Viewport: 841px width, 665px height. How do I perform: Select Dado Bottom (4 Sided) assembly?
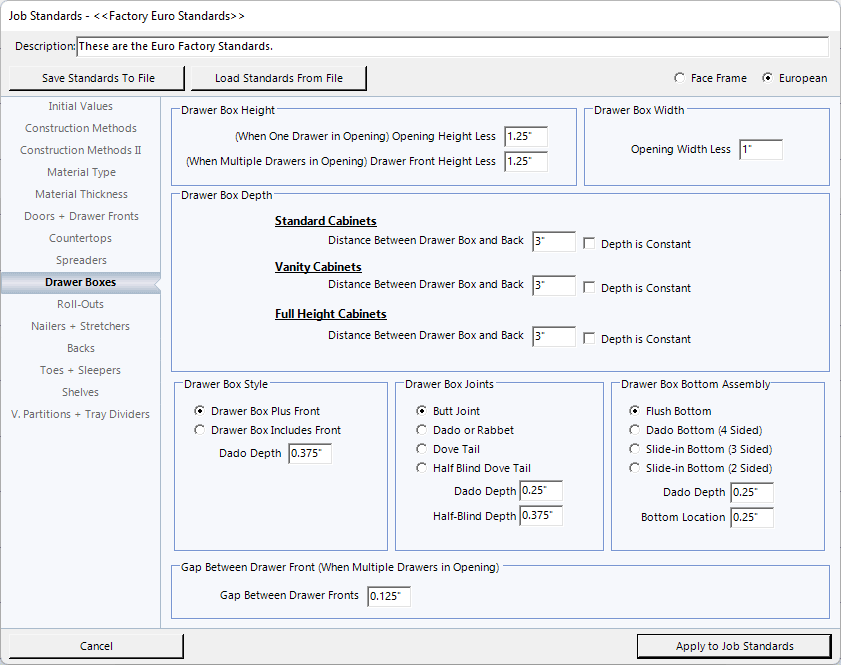click(x=635, y=430)
